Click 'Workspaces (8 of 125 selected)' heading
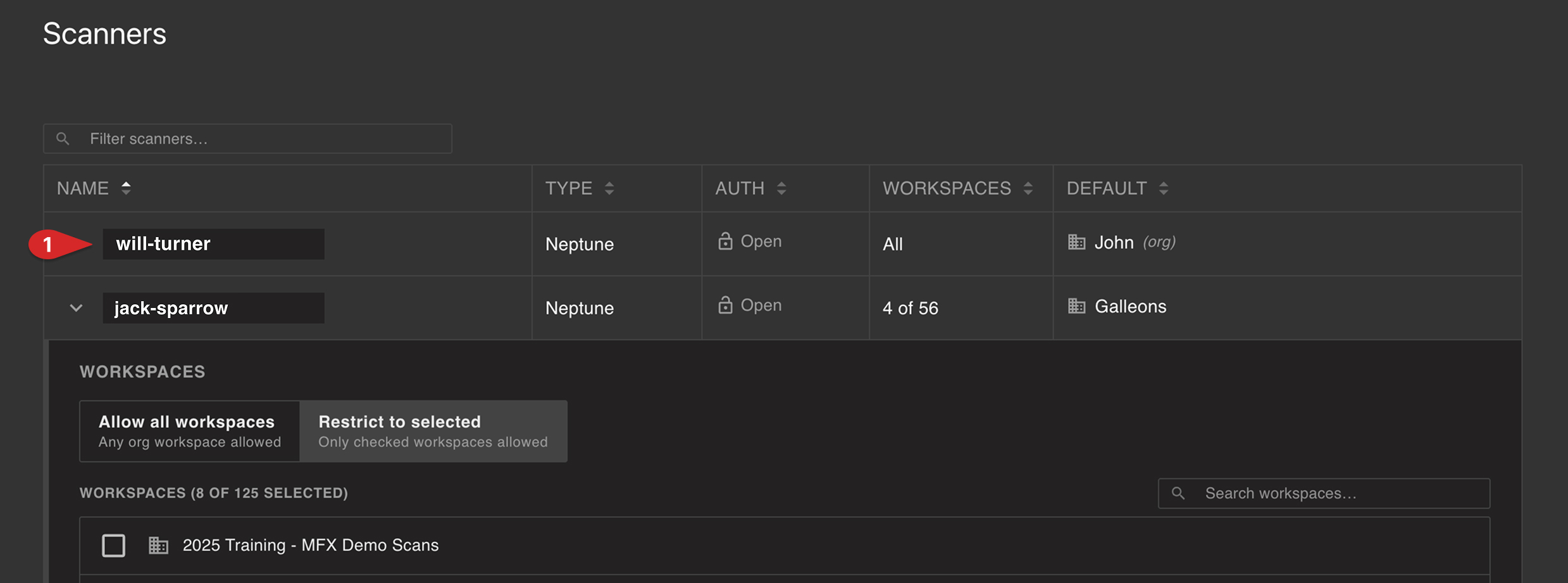The image size is (1568, 583). (214, 493)
